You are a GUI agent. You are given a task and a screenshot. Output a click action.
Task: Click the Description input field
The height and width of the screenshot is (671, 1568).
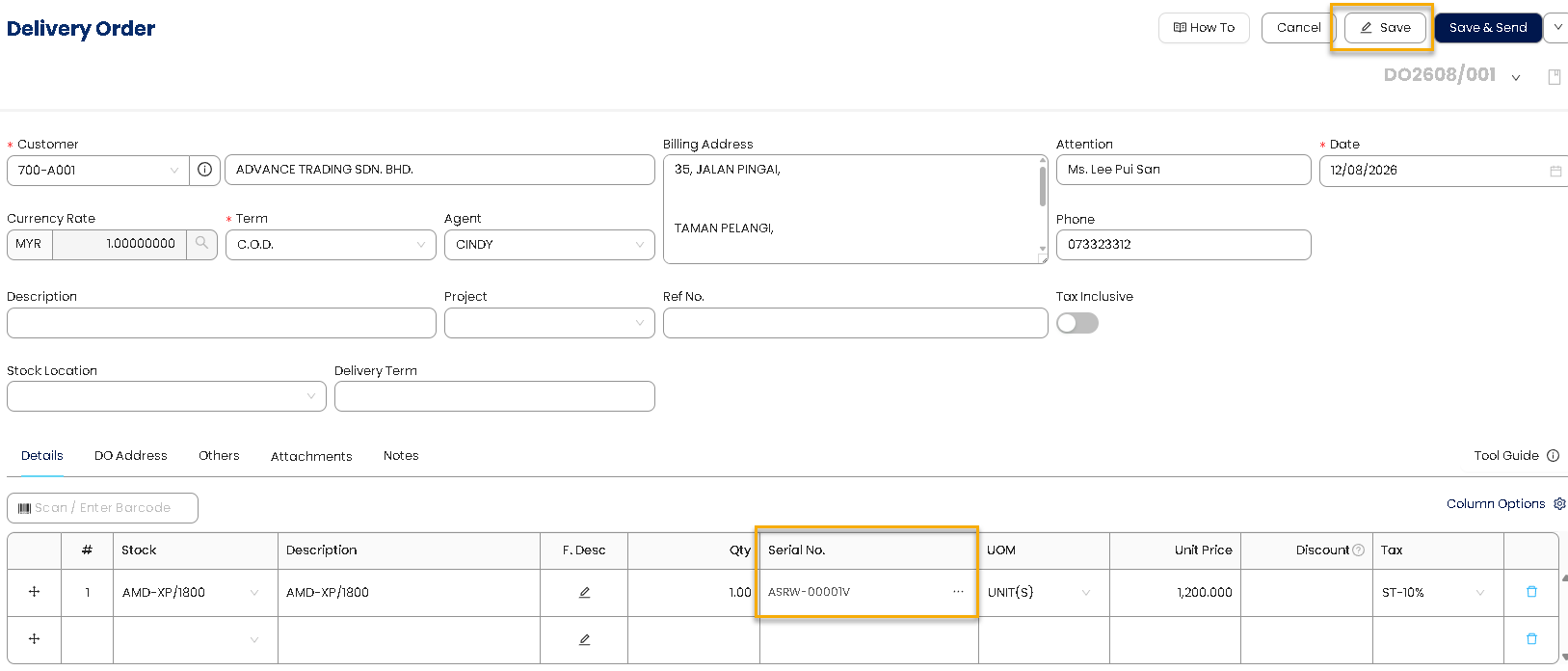(222, 323)
